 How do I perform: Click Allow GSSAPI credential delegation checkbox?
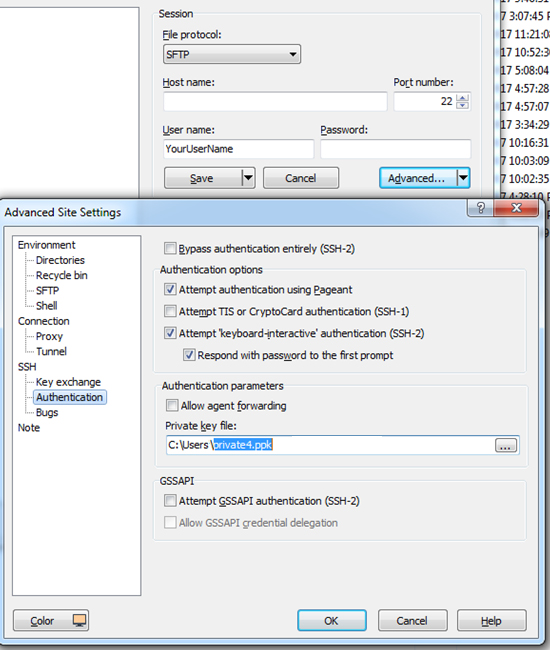pyautogui.click(x=170, y=522)
